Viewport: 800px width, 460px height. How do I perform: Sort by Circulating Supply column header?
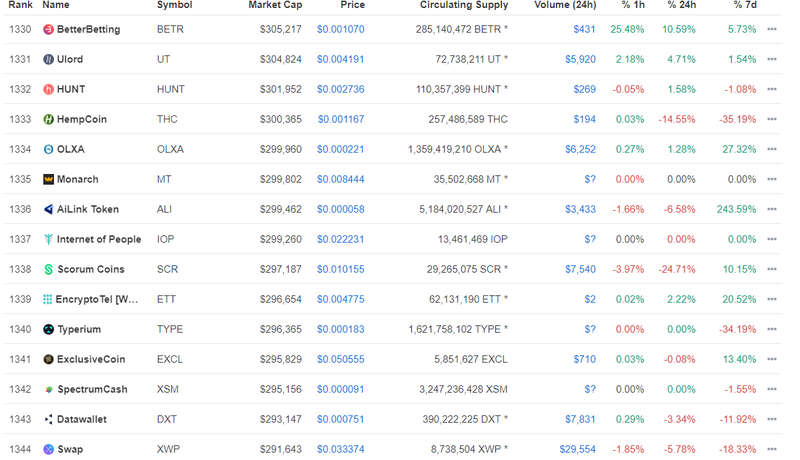[x=464, y=5]
